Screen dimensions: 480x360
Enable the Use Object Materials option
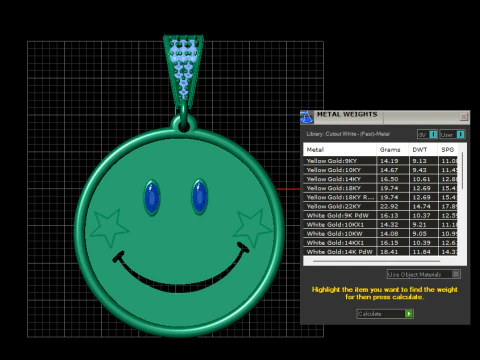click(424, 274)
